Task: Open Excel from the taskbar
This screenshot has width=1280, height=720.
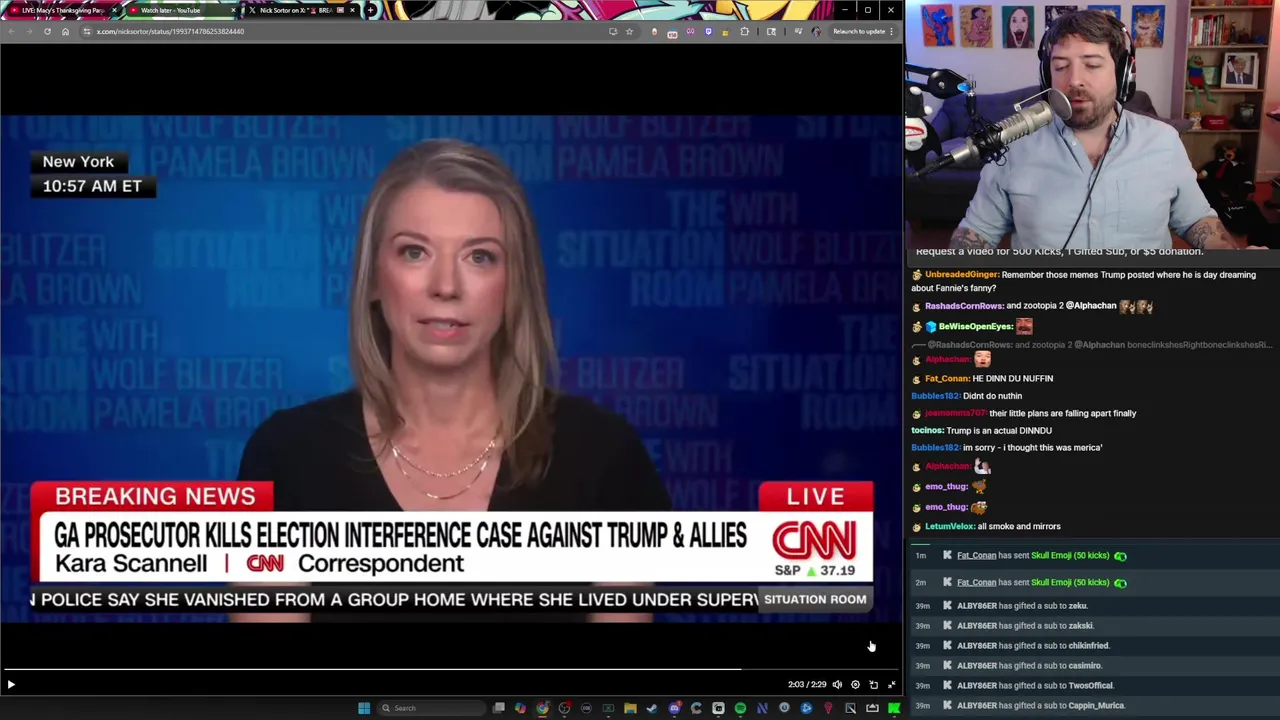Action: pyautogui.click(x=608, y=708)
